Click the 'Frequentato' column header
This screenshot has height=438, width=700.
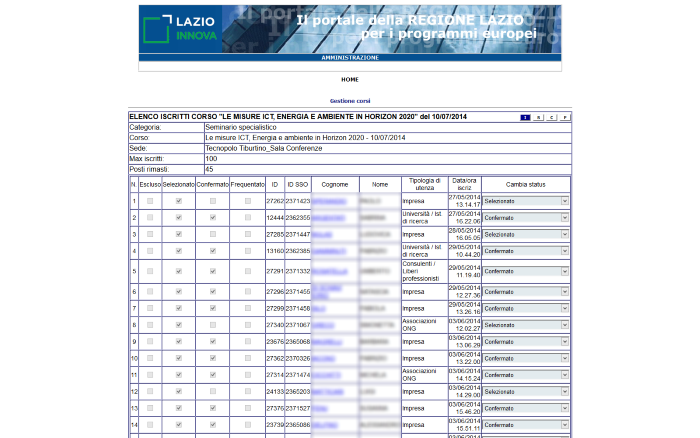point(248,184)
